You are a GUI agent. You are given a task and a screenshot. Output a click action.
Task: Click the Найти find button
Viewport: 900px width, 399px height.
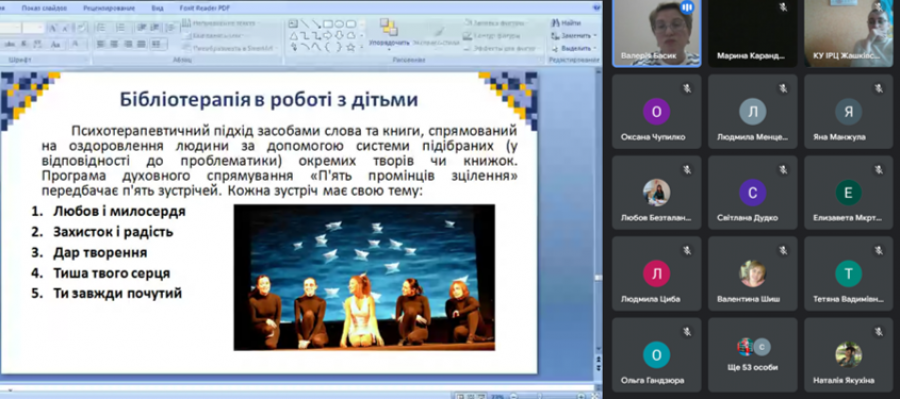click(x=567, y=23)
